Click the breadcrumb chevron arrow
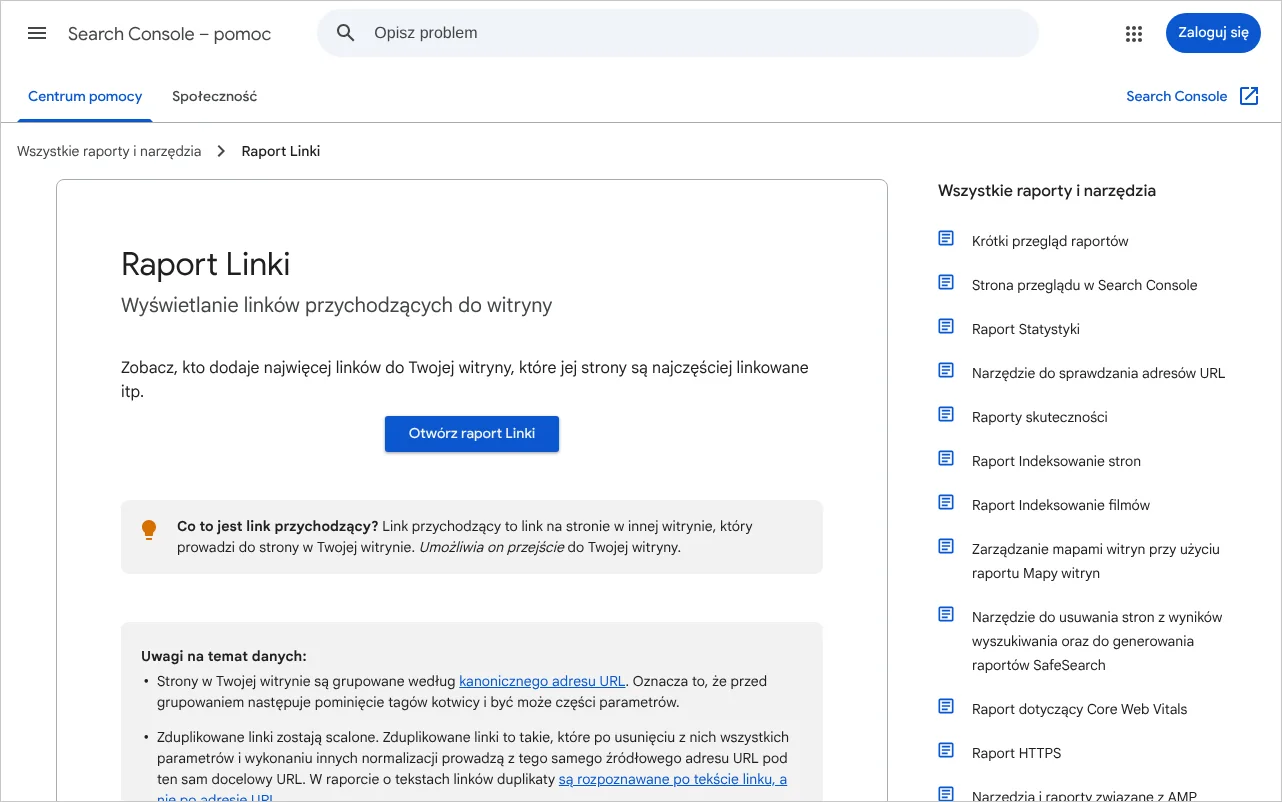 (222, 151)
